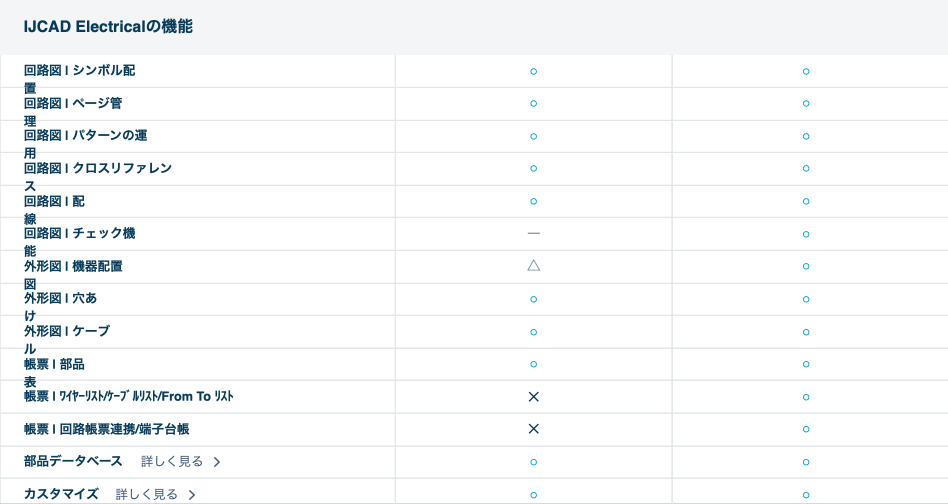The width and height of the screenshot is (948, 504).
Task: Open 詳しく見る link beside カスタマイズ
Action: click(147, 494)
